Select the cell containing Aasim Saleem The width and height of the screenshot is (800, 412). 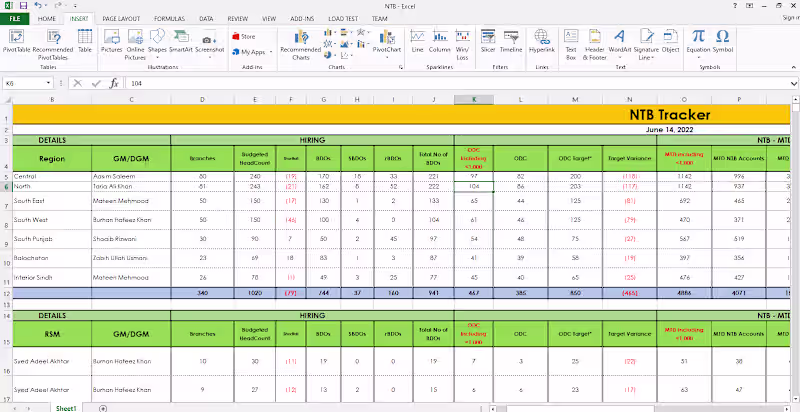131,176
